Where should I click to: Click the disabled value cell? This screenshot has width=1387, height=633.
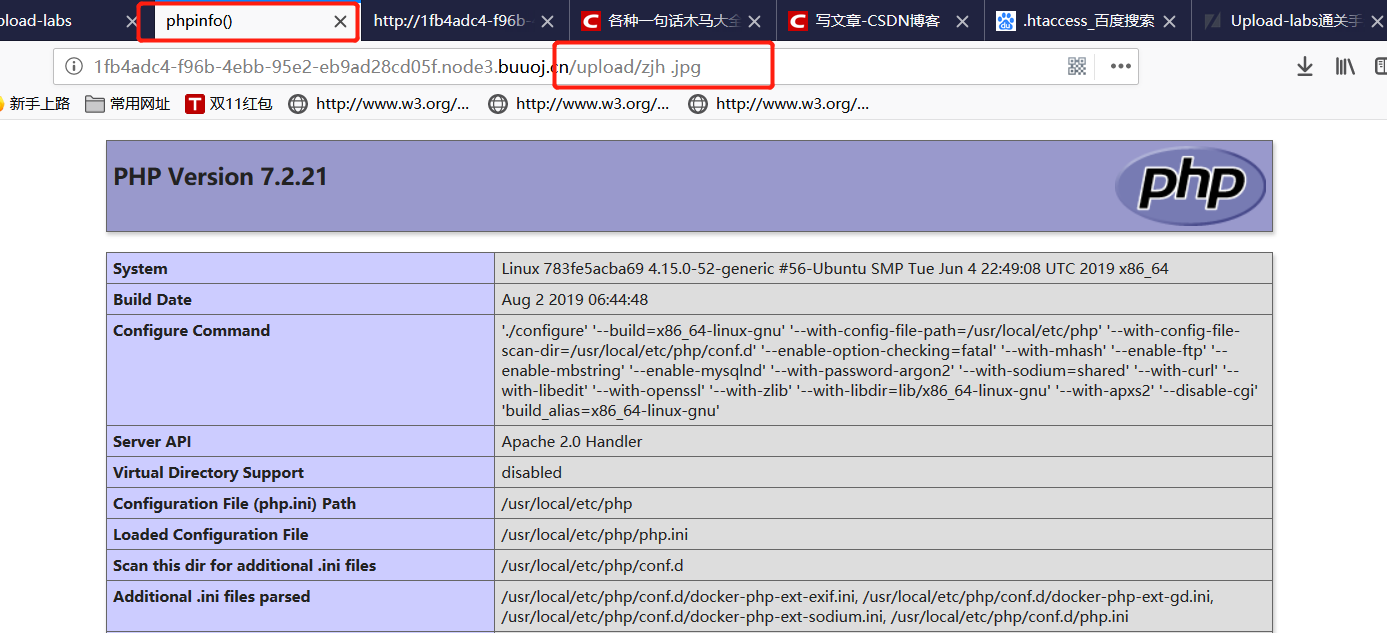883,473
